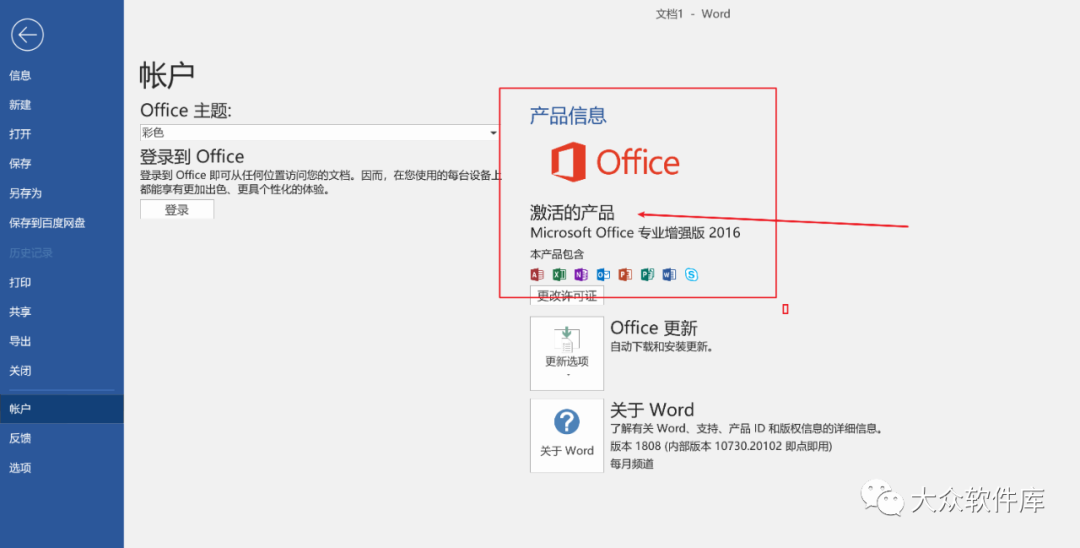The width and height of the screenshot is (1080, 548).
Task: Click the 更改许可证 button
Action: pos(567,296)
